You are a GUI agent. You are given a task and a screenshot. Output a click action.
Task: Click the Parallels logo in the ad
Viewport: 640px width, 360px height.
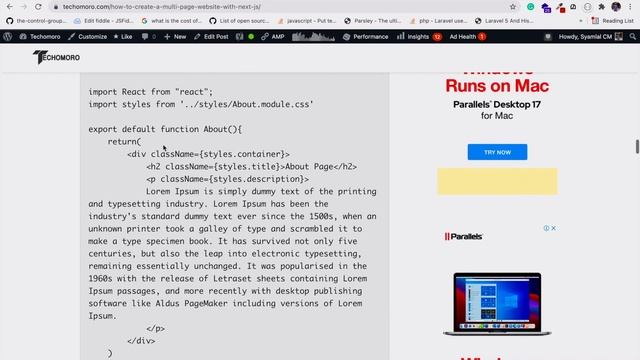coord(464,236)
